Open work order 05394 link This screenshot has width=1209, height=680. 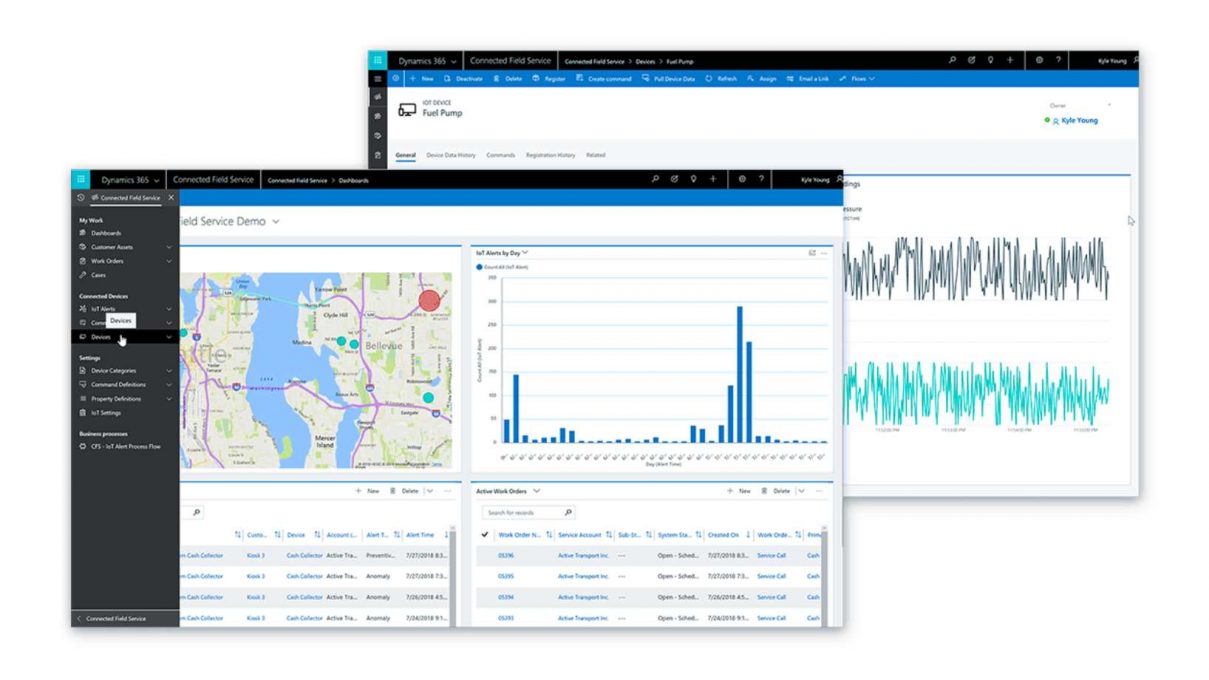click(505, 597)
